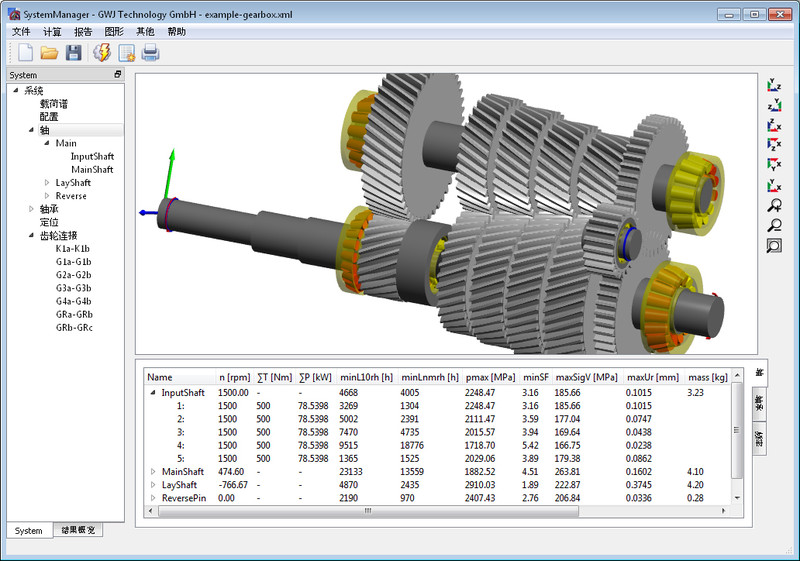This screenshot has width=800, height=561.
Task: Select InputShaft in the System tree
Action: coord(92,157)
